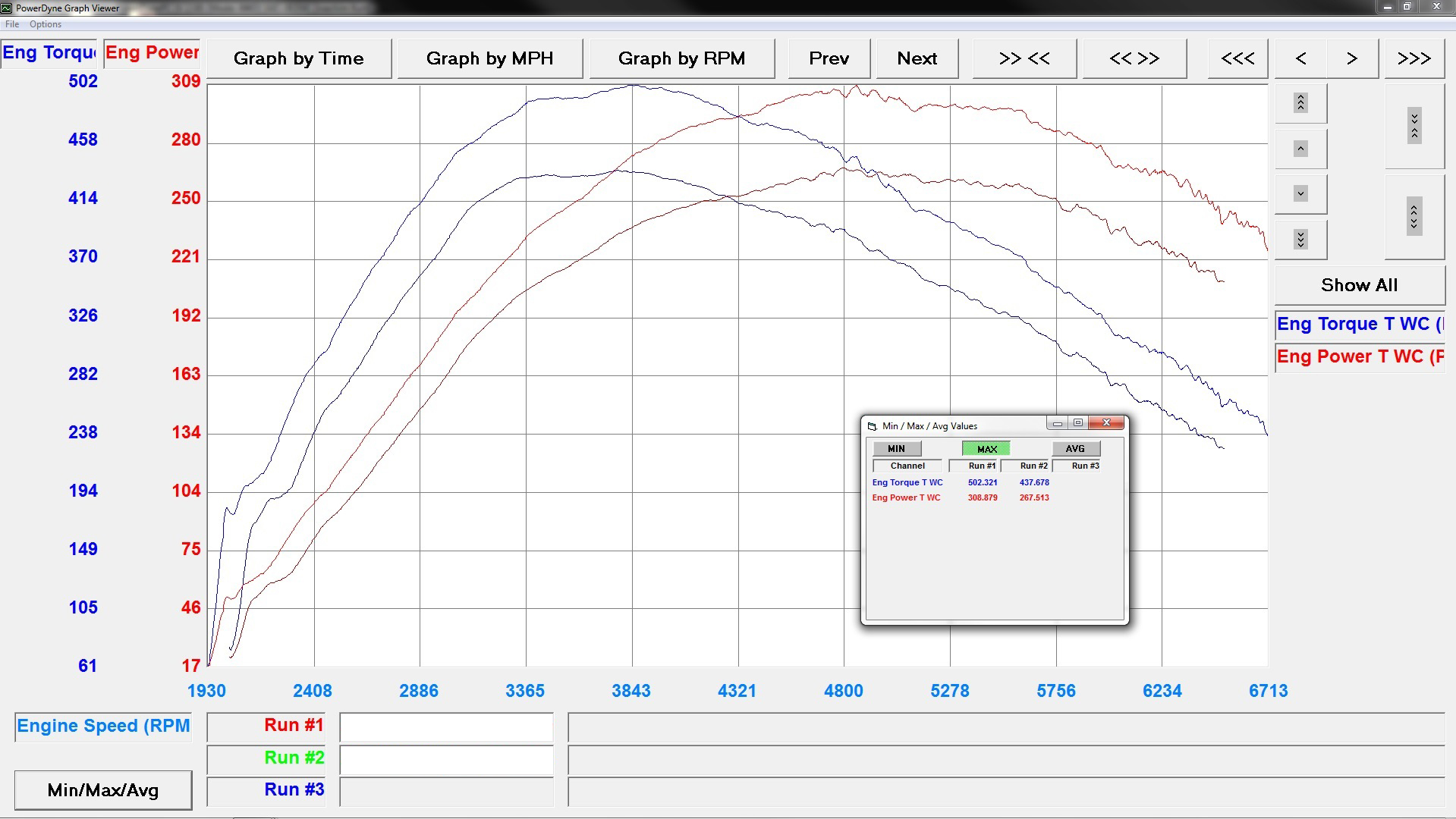1456x819 pixels.
Task: Click the Run #1 name input field
Action: pyautogui.click(x=447, y=727)
